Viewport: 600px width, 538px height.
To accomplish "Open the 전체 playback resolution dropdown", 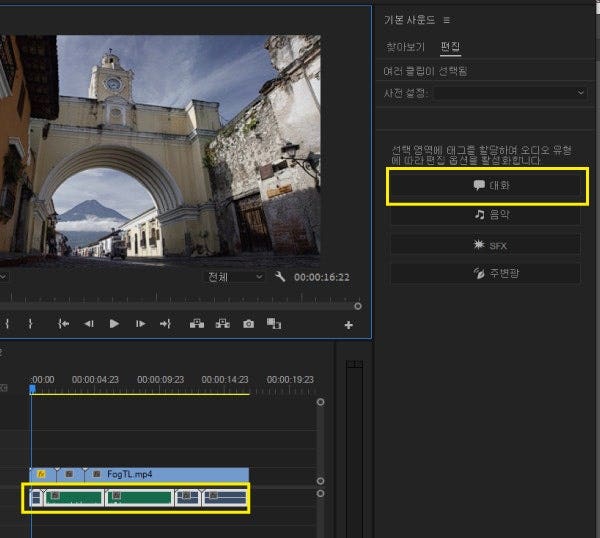I will (234, 276).
